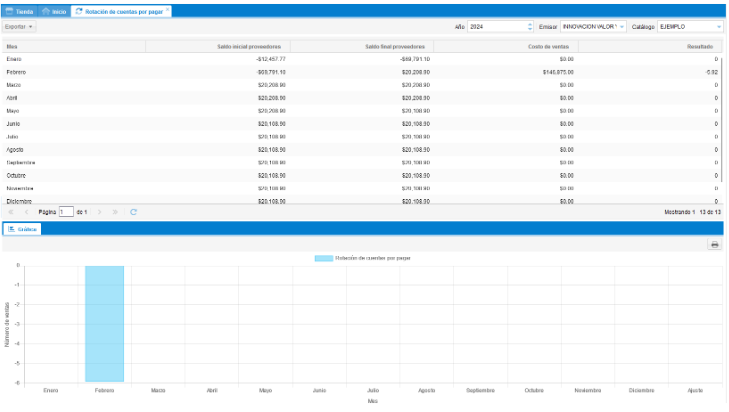
Task: Click the Año input field
Action: 497,26
